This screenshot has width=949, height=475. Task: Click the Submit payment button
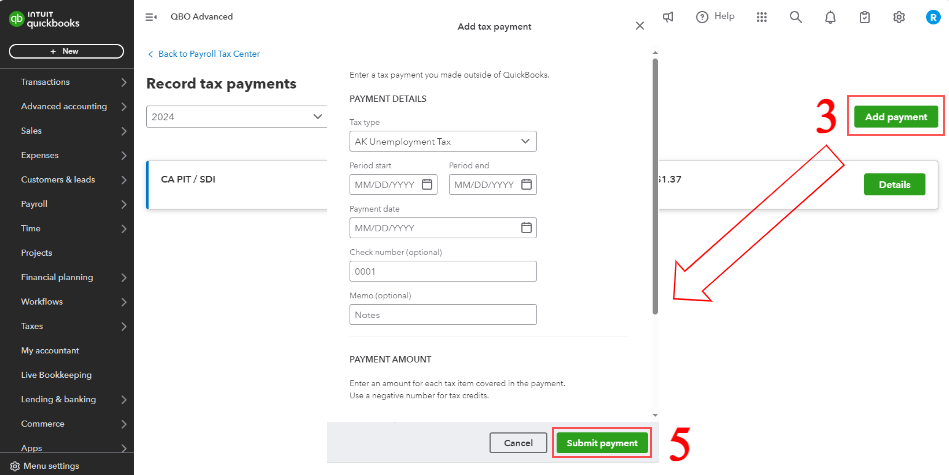pyautogui.click(x=602, y=442)
